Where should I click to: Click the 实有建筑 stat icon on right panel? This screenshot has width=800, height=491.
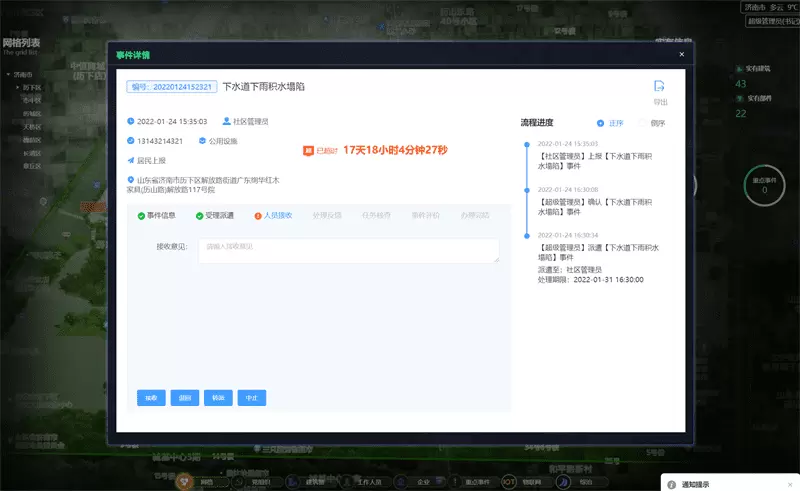739,68
